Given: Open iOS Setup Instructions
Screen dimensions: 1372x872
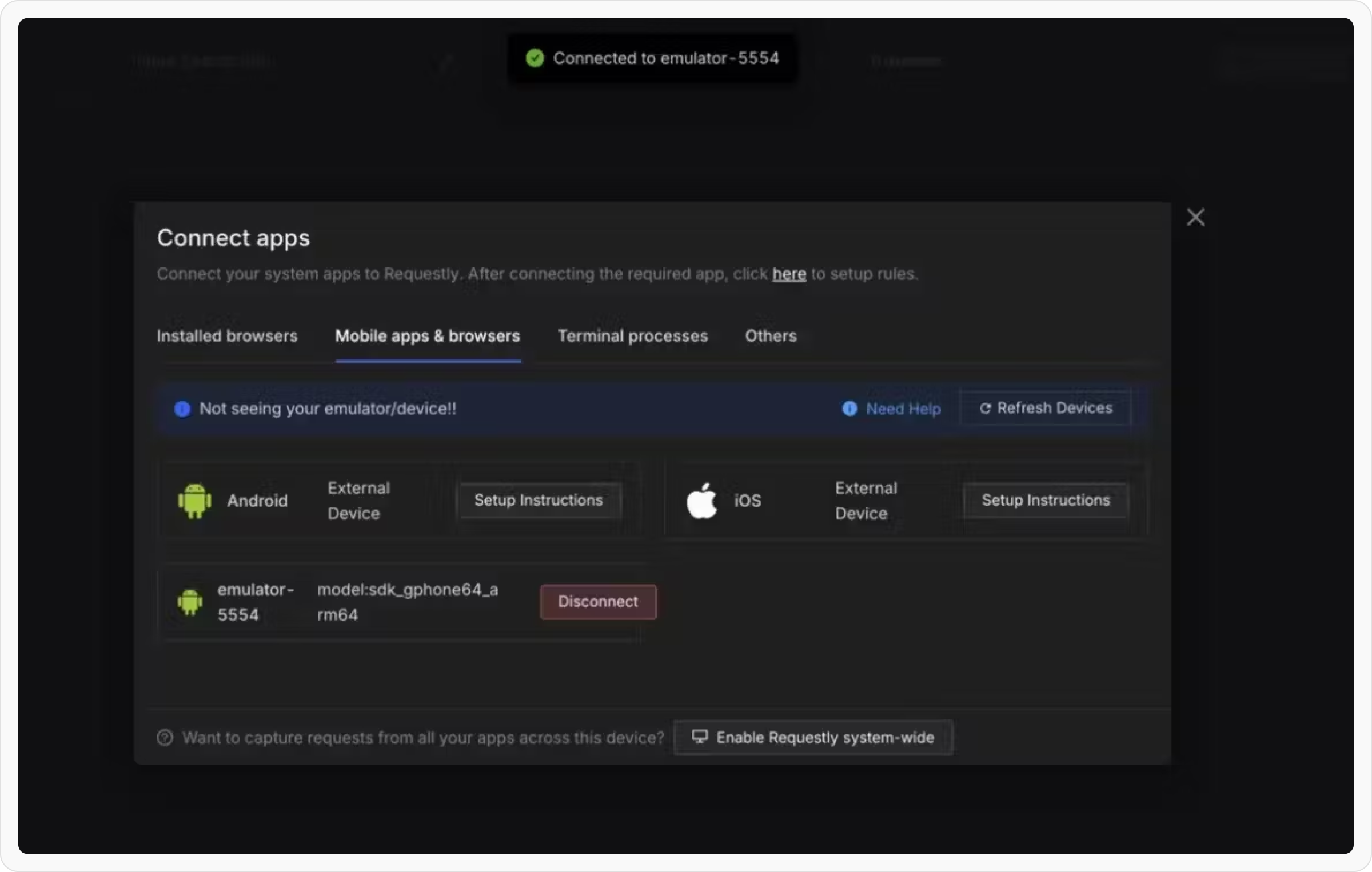Looking at the screenshot, I should click(1045, 501).
